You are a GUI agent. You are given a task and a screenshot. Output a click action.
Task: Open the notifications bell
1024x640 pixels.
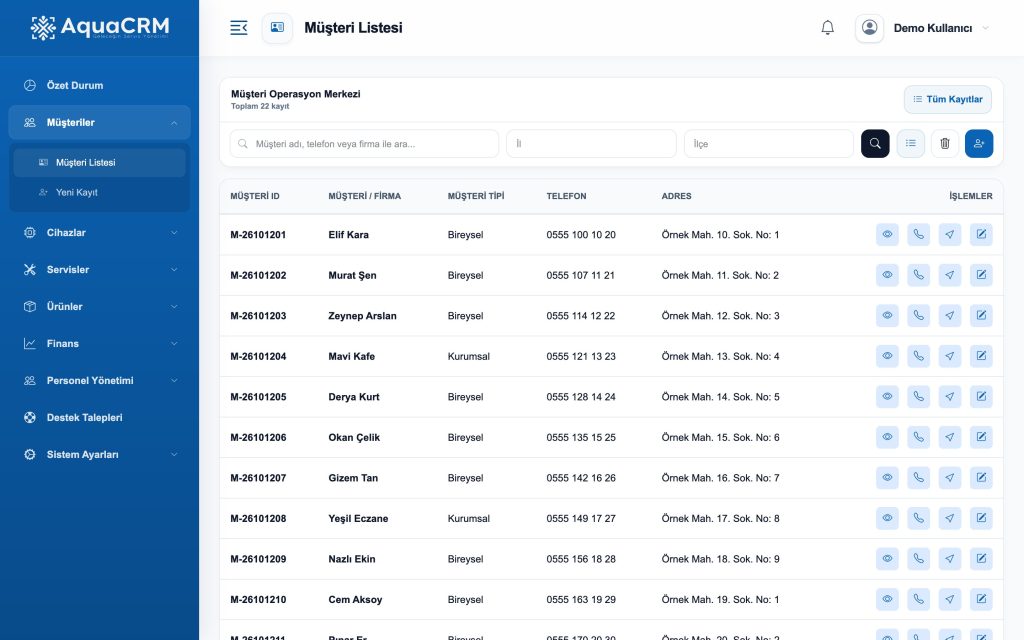tap(827, 27)
